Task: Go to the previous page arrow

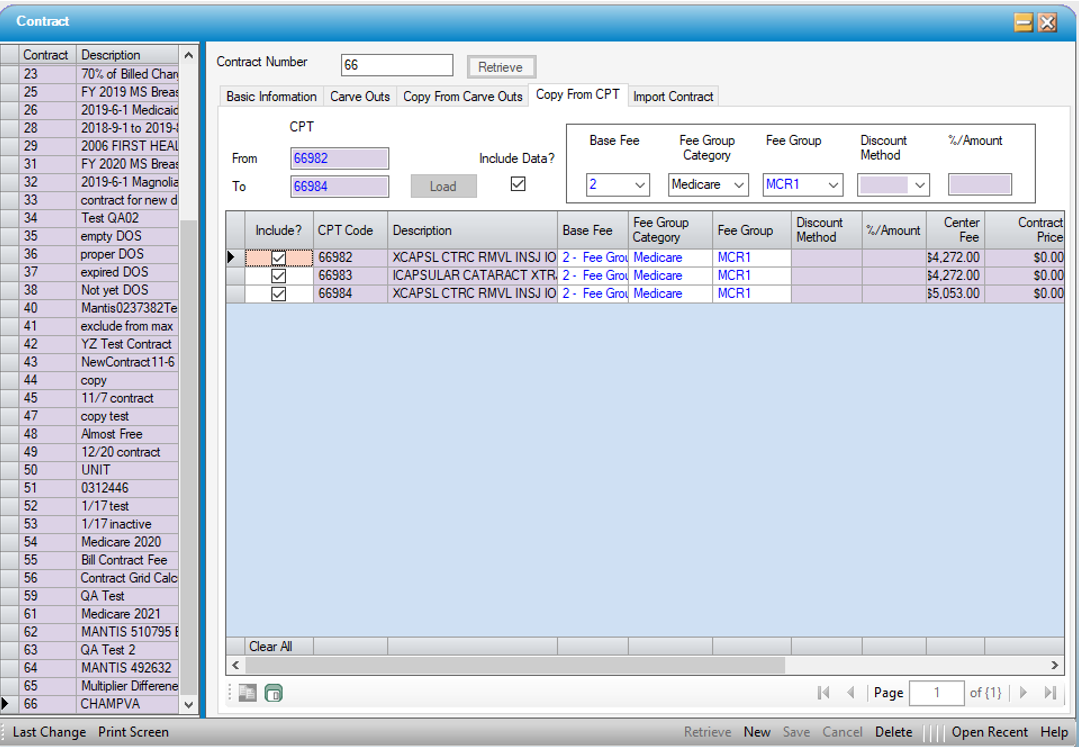Action: [850, 693]
